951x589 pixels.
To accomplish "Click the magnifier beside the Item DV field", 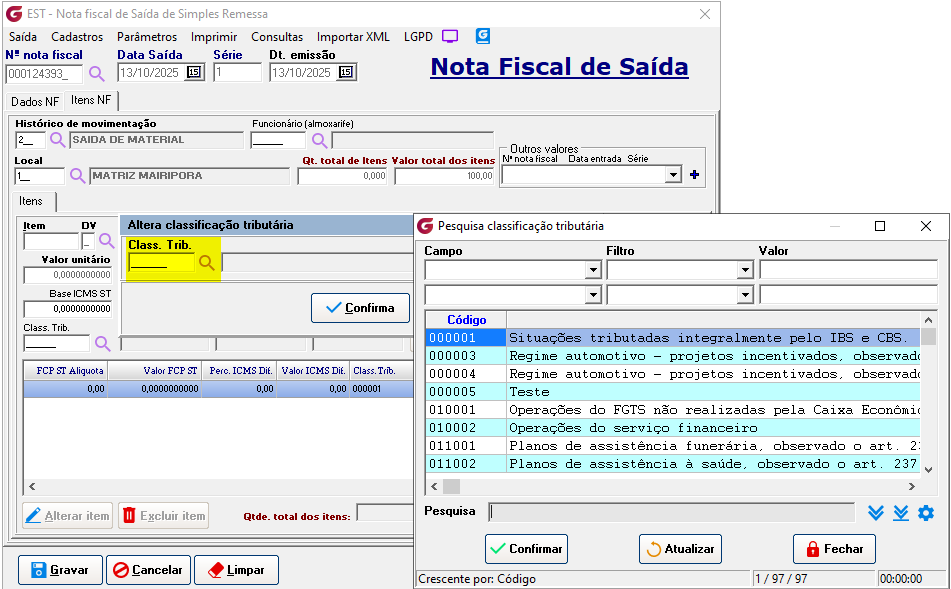I will tap(107, 241).
